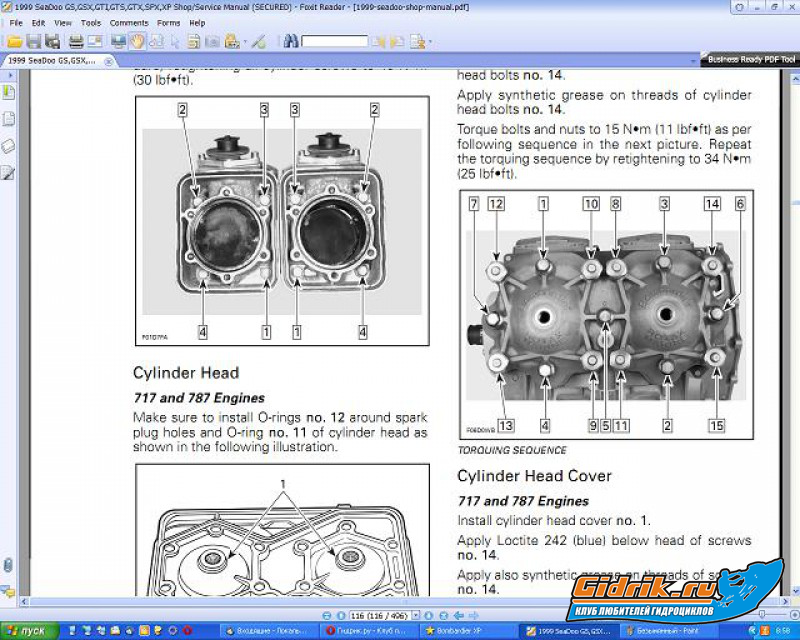Open the Comments menu

(x=129, y=22)
